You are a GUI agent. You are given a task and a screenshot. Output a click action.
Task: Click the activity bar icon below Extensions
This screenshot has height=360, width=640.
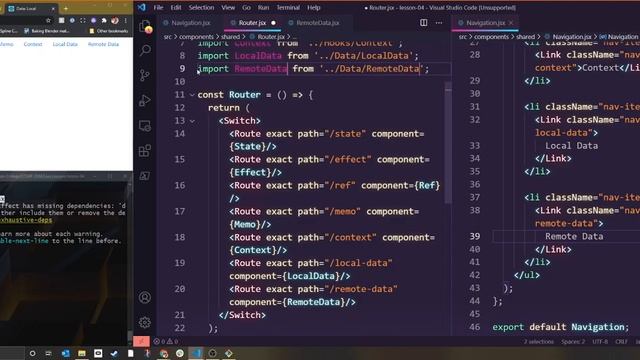[145, 176]
